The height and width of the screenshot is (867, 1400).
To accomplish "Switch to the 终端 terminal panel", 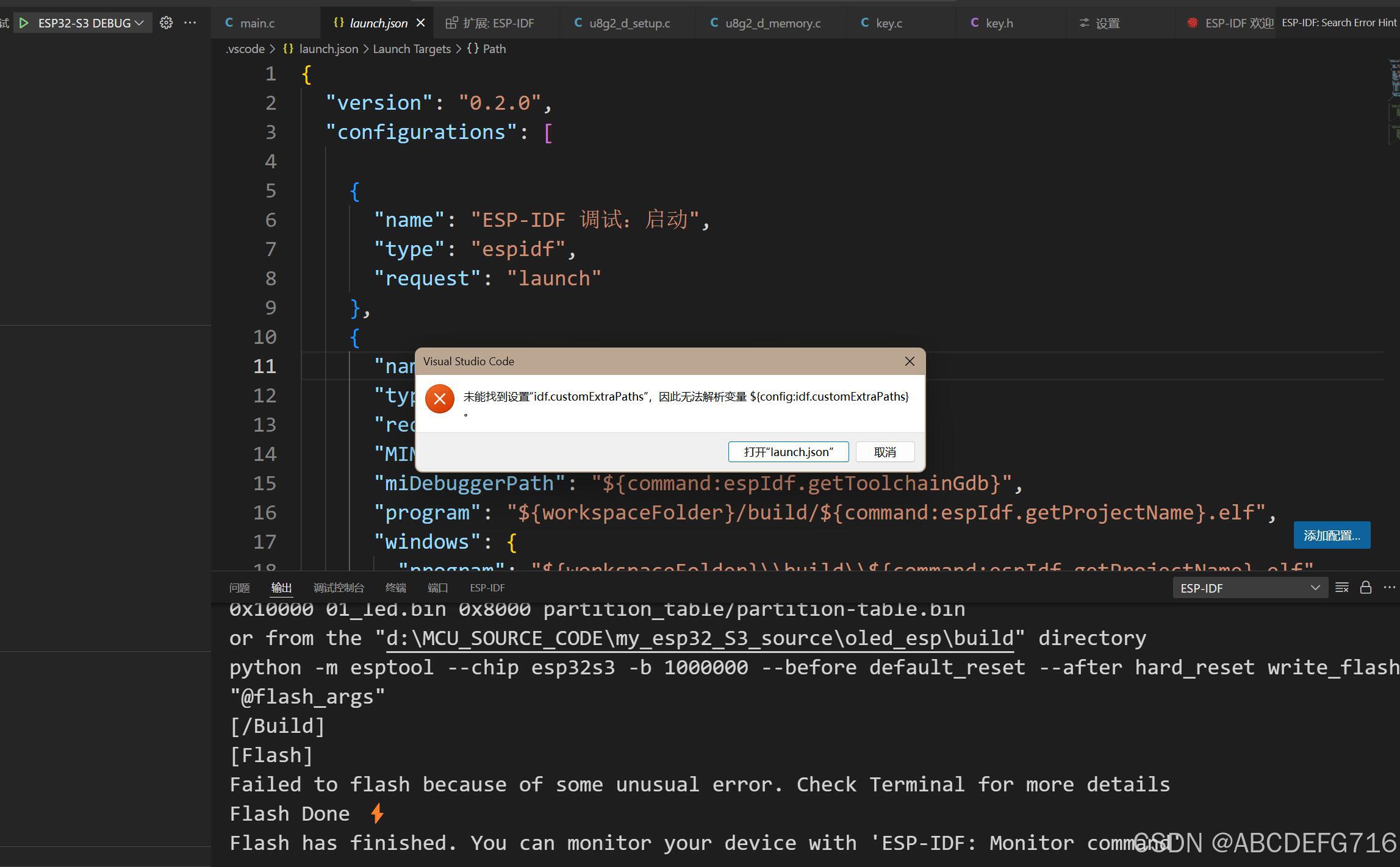I will click(395, 587).
